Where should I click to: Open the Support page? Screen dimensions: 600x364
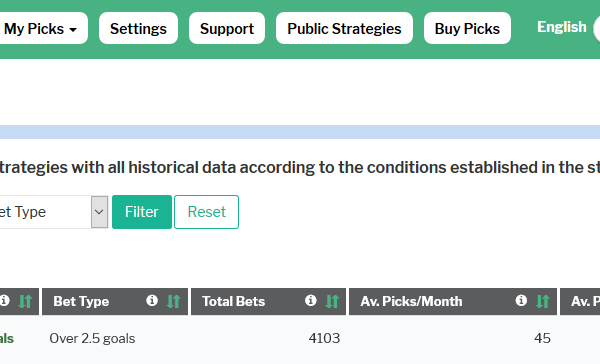[x=227, y=28]
